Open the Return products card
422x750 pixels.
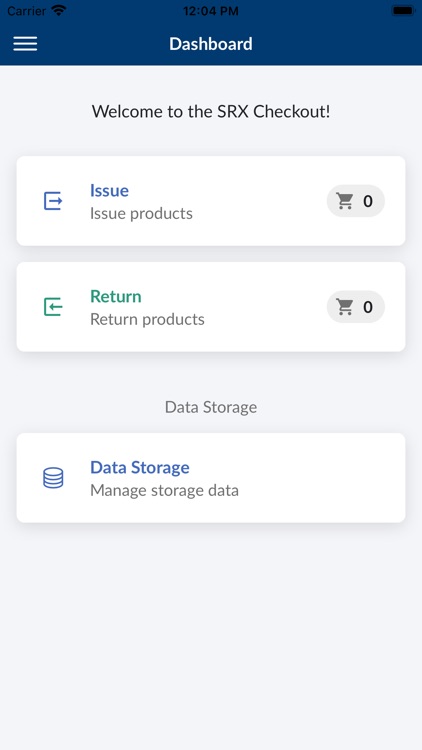(211, 307)
